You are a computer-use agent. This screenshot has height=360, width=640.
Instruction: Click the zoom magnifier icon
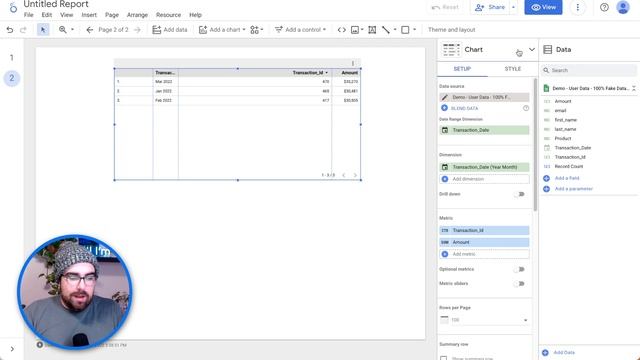(x=62, y=30)
